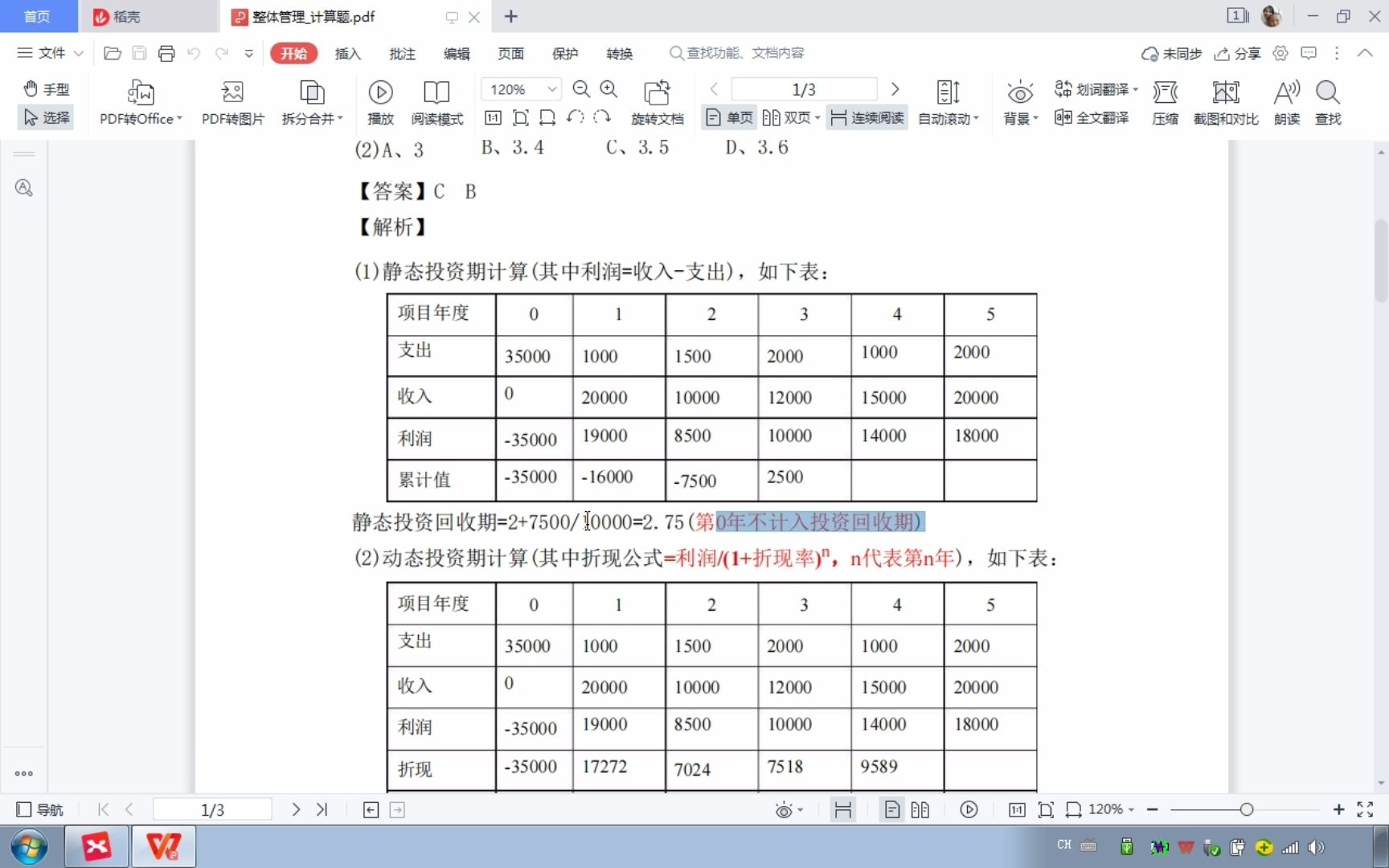Enable 单页 single page view
The width and height of the screenshot is (1389, 868).
tap(727, 117)
